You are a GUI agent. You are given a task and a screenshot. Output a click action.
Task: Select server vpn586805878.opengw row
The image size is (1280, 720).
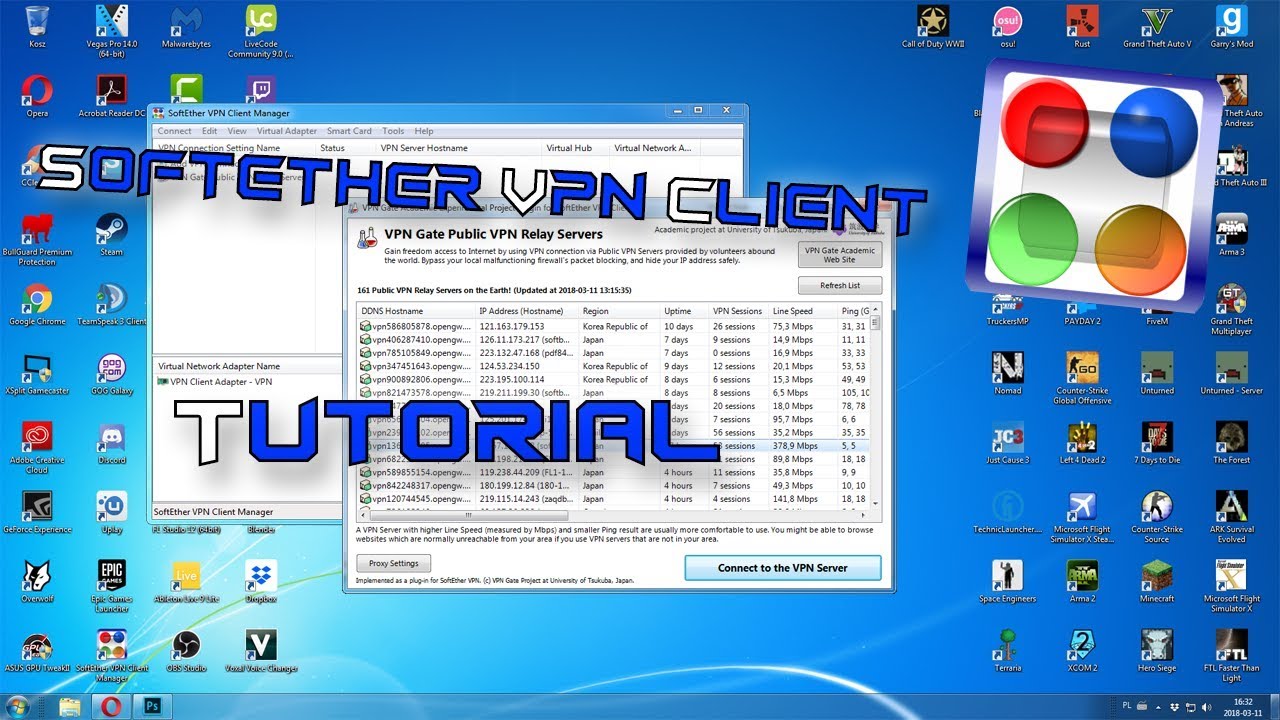(x=614, y=326)
